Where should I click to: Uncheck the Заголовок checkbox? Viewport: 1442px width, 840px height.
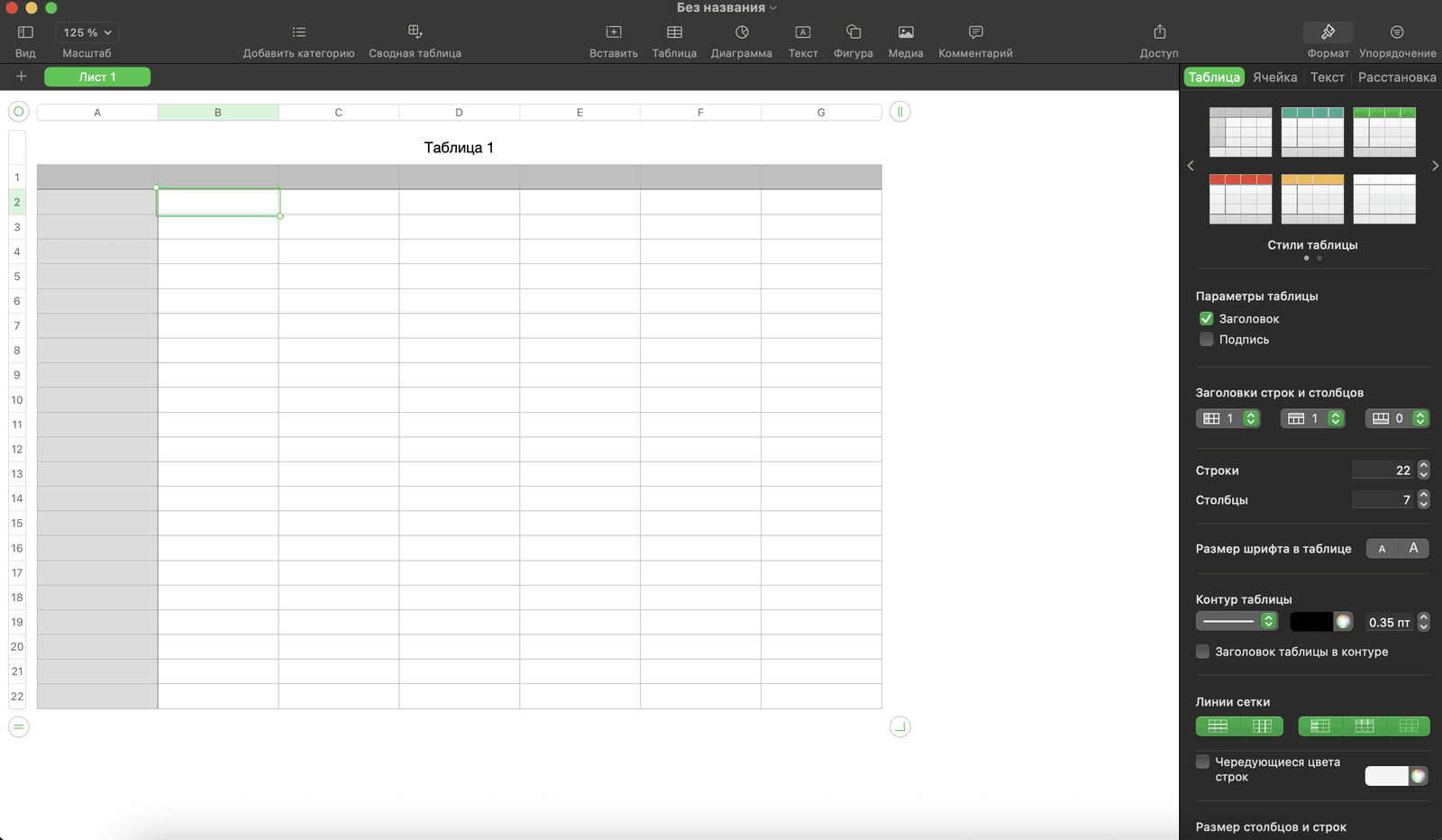click(x=1206, y=319)
